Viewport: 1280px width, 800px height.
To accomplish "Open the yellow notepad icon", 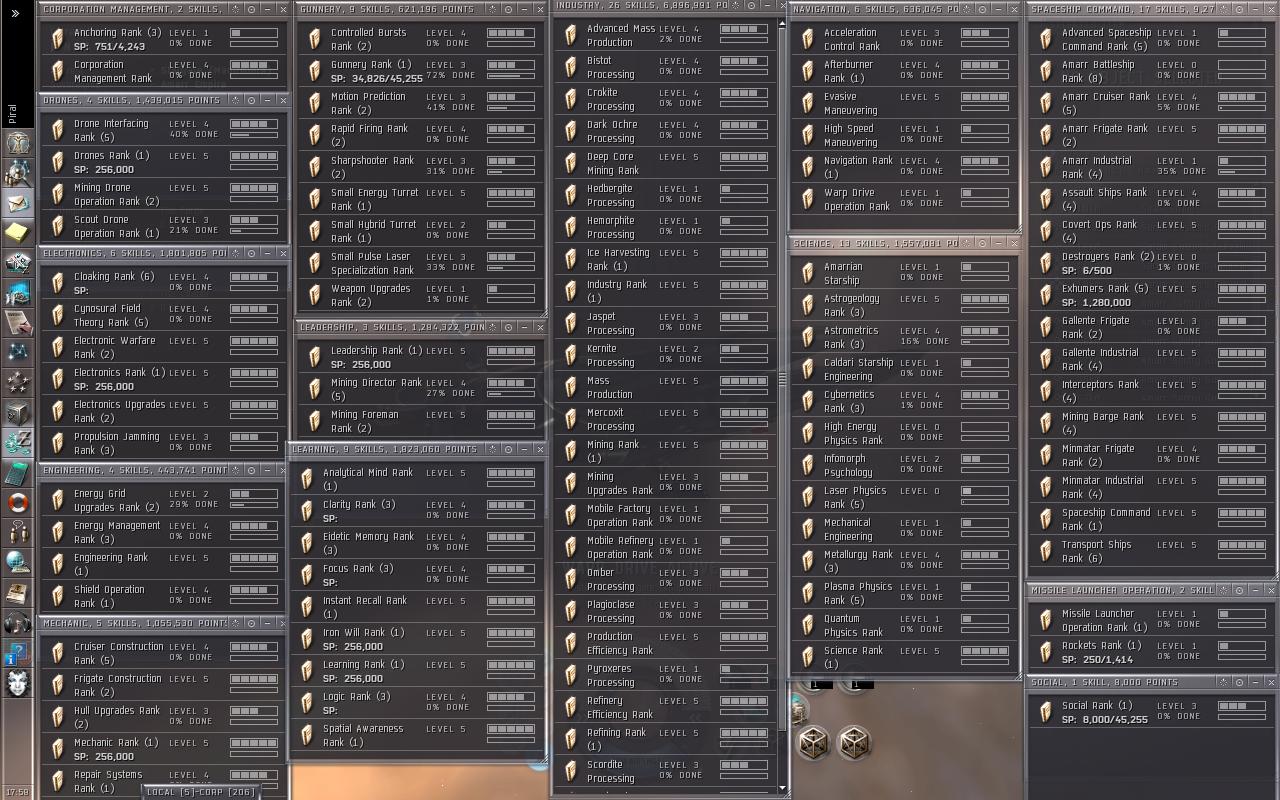I will point(18,233).
